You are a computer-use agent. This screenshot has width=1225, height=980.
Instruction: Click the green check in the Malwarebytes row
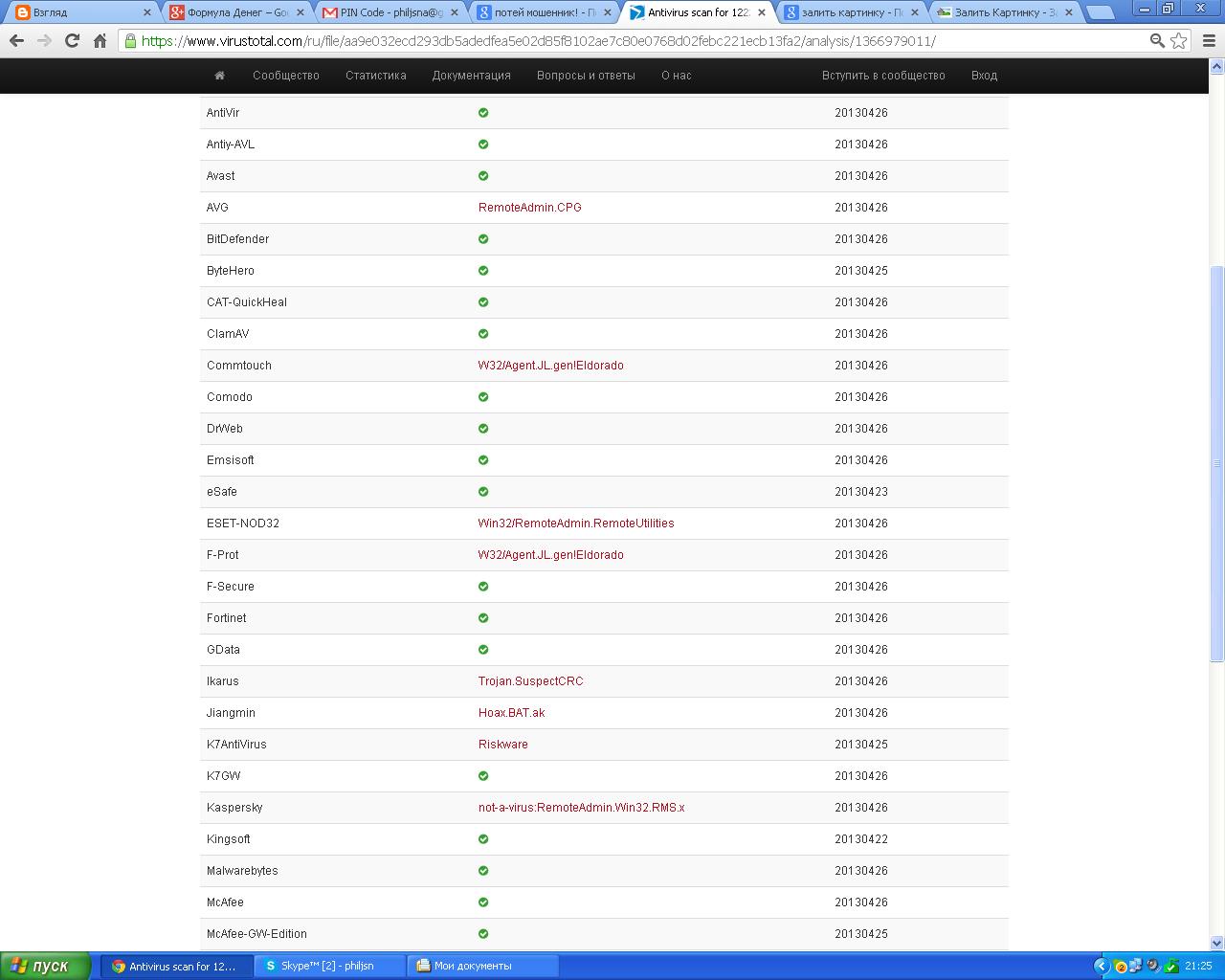483,871
